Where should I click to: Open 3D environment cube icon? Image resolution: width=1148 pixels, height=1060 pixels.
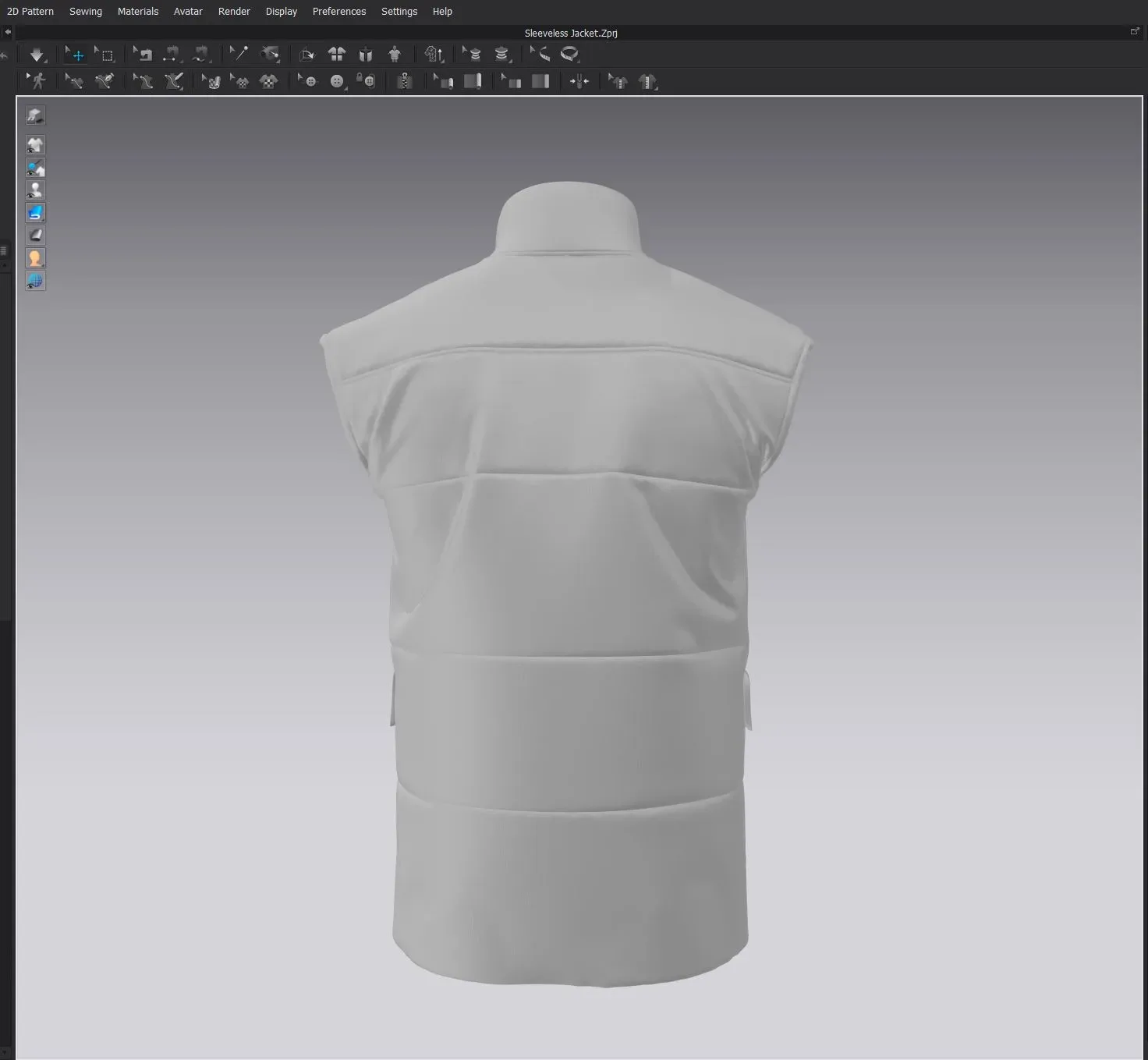point(35,115)
